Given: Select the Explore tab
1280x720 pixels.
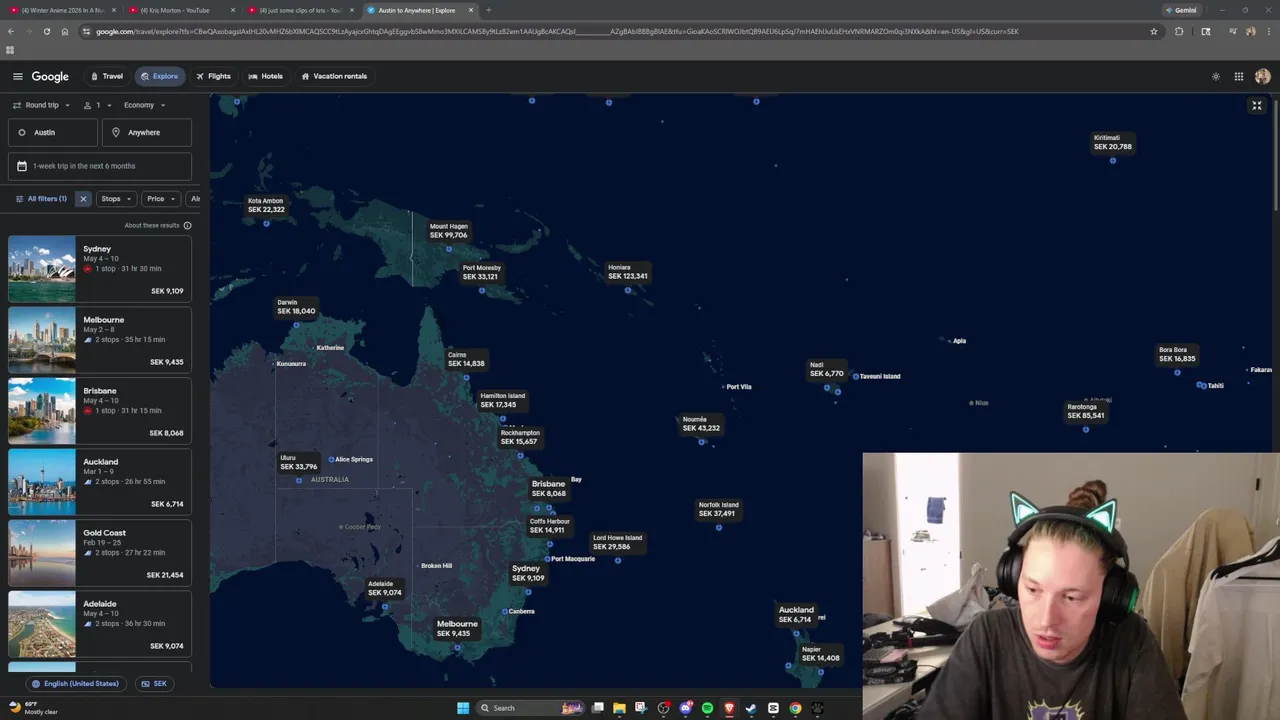Looking at the screenshot, I should pyautogui.click(x=159, y=76).
